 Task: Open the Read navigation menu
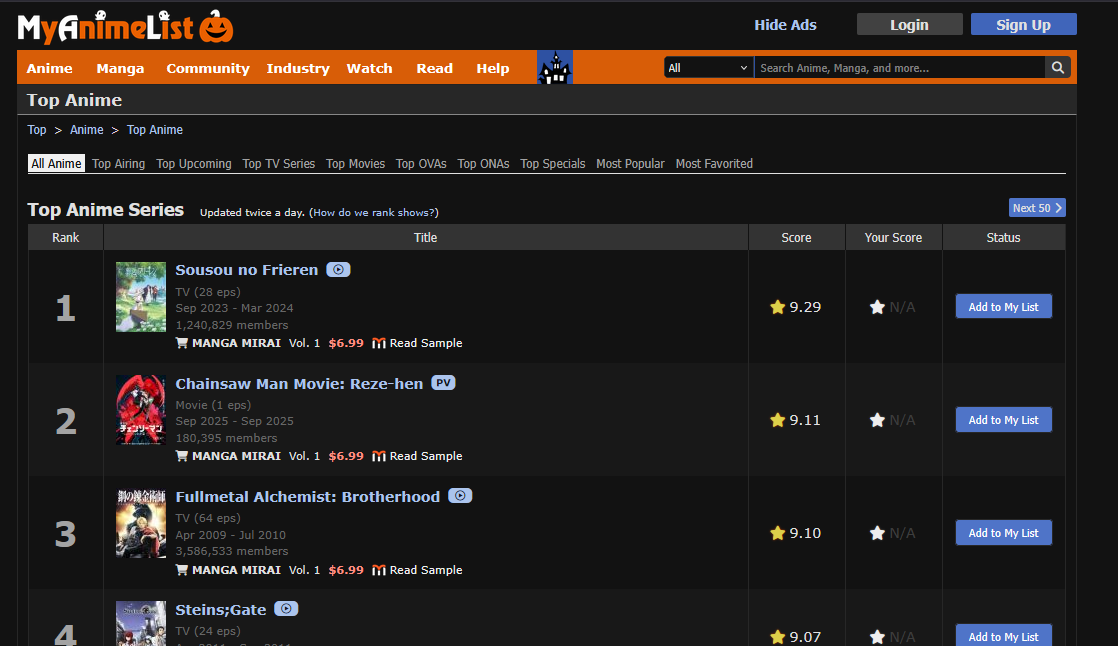[434, 68]
